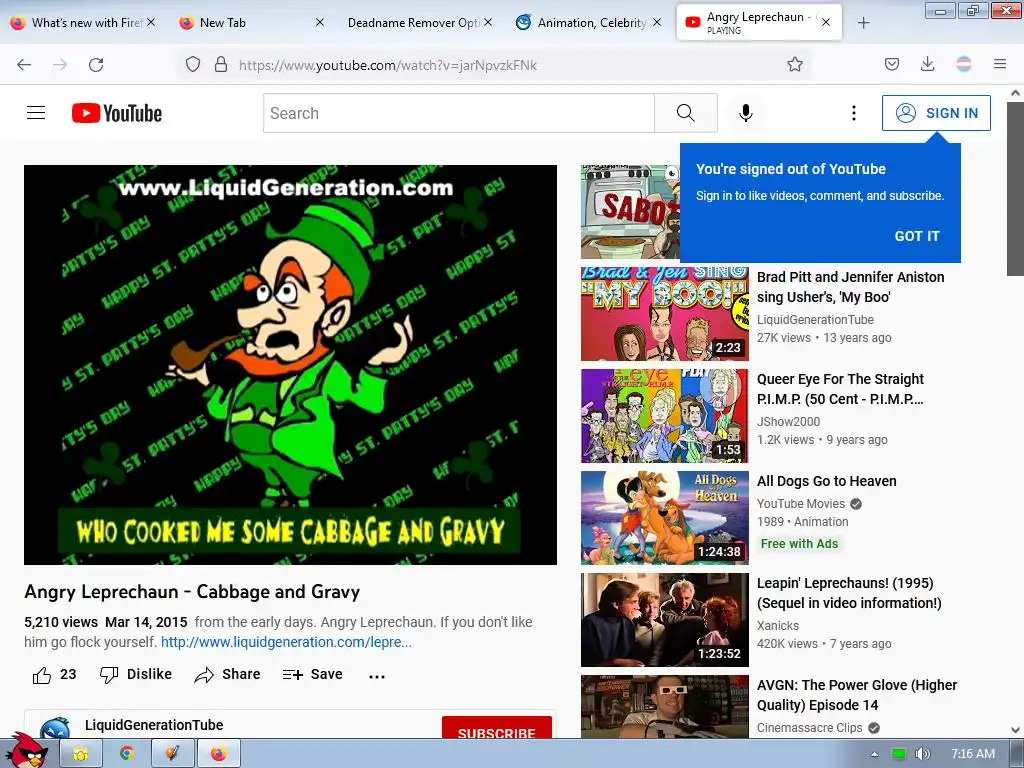Image resolution: width=1024 pixels, height=768 pixels.
Task: Subscribe to LiquidGenerationTube channel
Action: click(496, 729)
